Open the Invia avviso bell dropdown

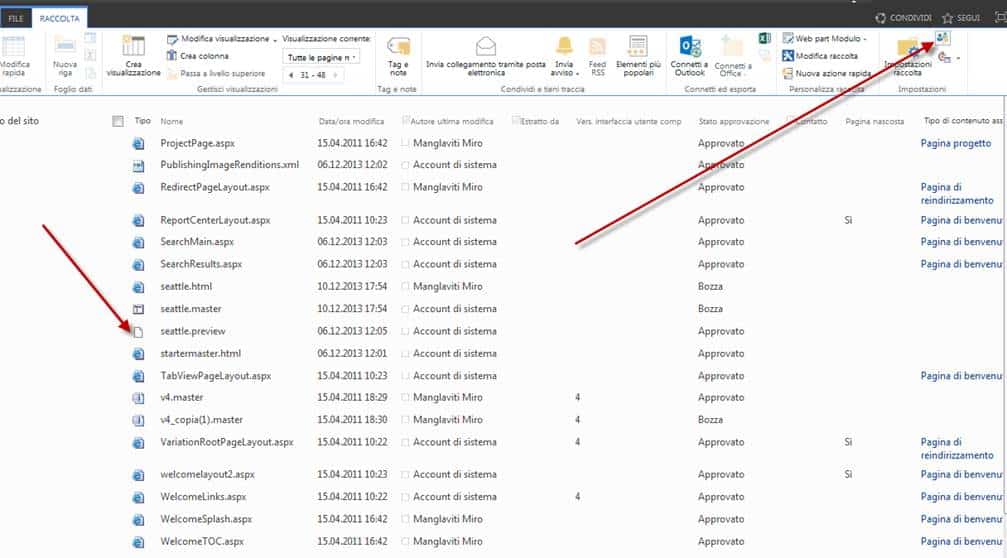pos(565,57)
